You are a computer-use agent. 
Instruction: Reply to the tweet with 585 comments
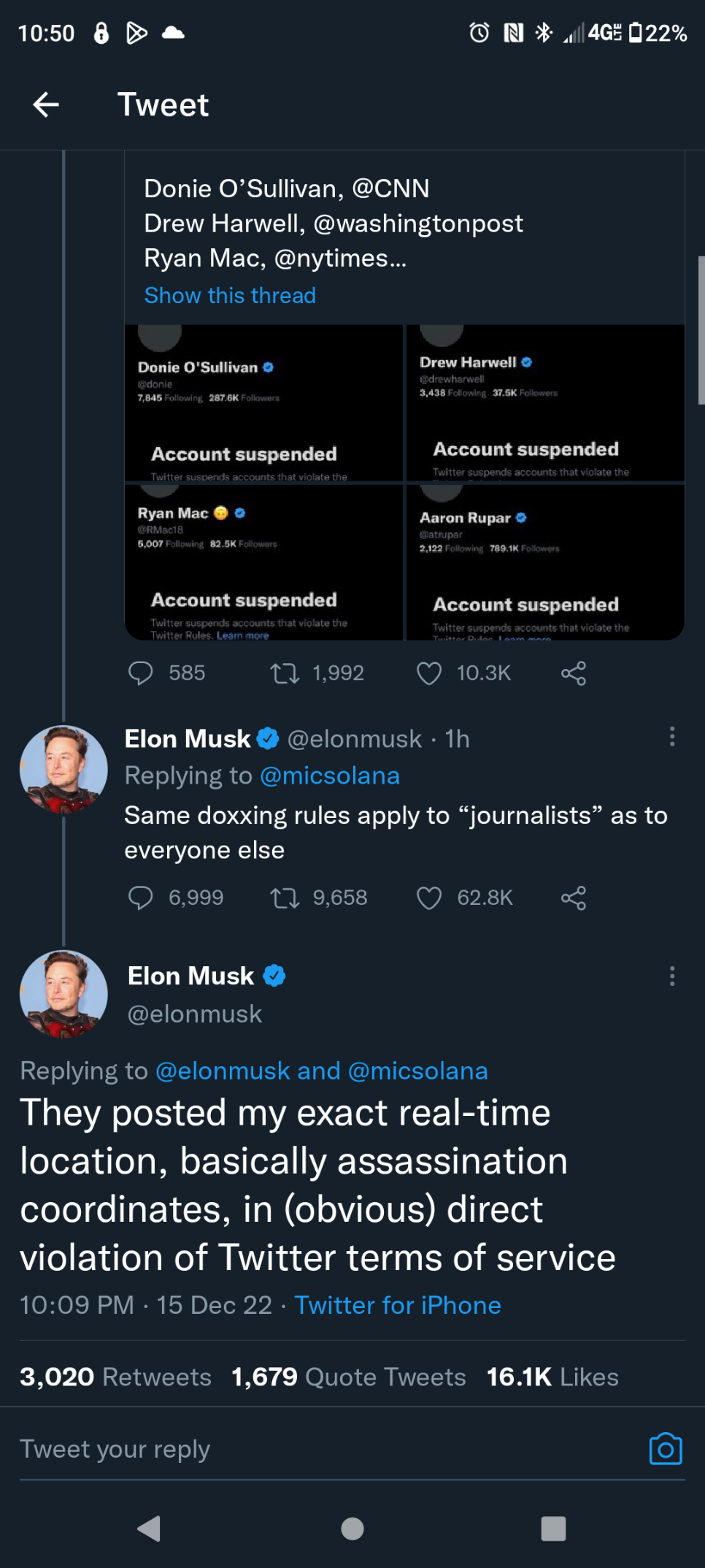tap(141, 673)
